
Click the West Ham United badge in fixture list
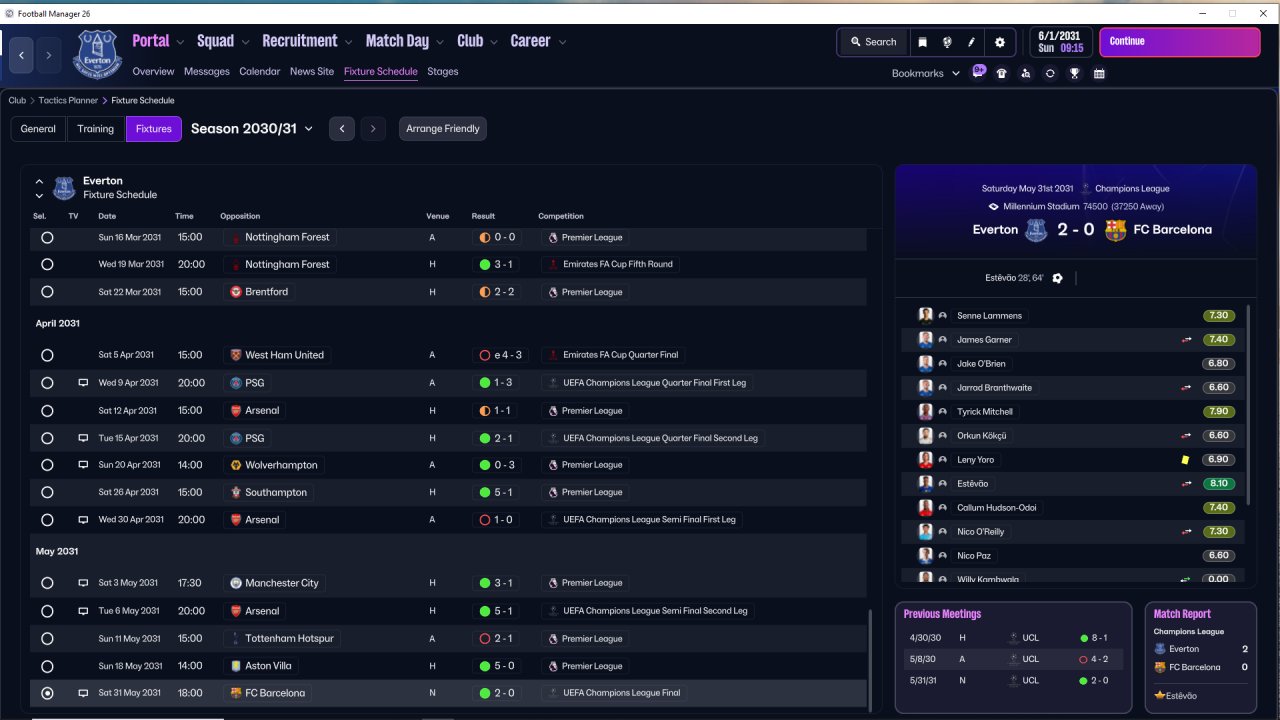pos(236,355)
